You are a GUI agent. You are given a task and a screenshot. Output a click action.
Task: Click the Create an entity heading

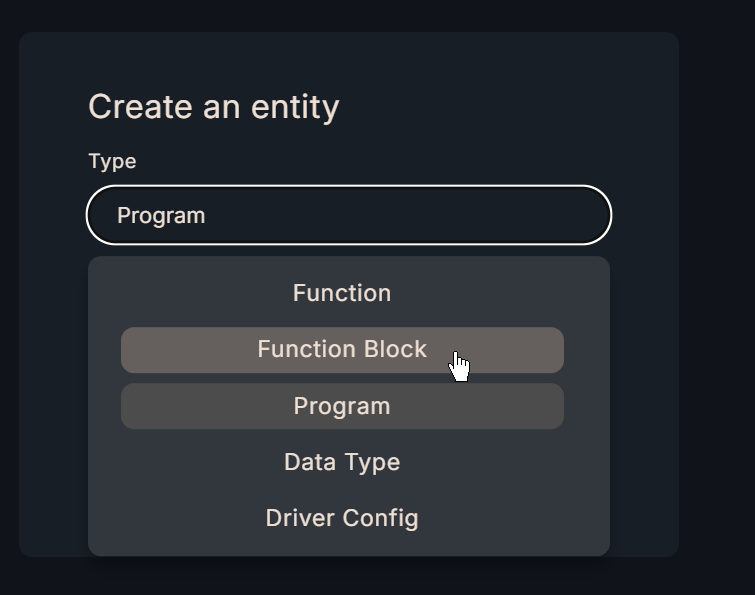(214, 107)
